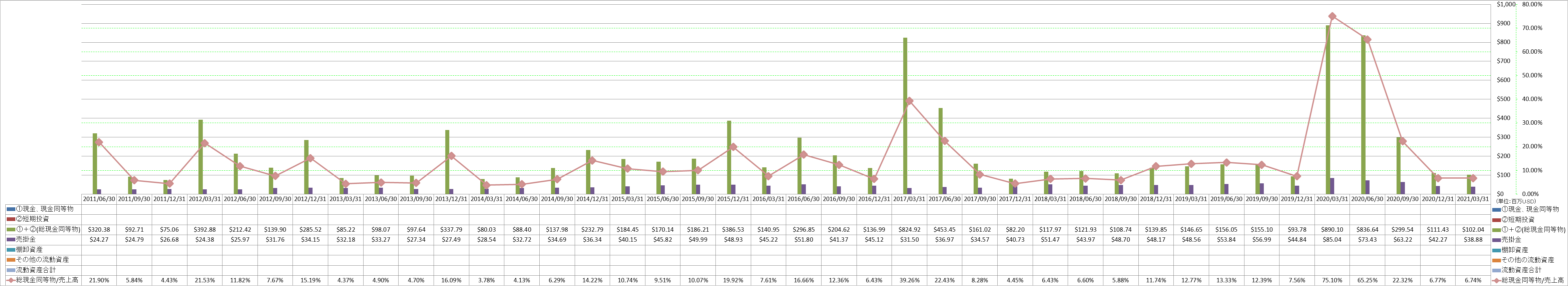Select the 2011/06/30 date column header

pos(99,199)
